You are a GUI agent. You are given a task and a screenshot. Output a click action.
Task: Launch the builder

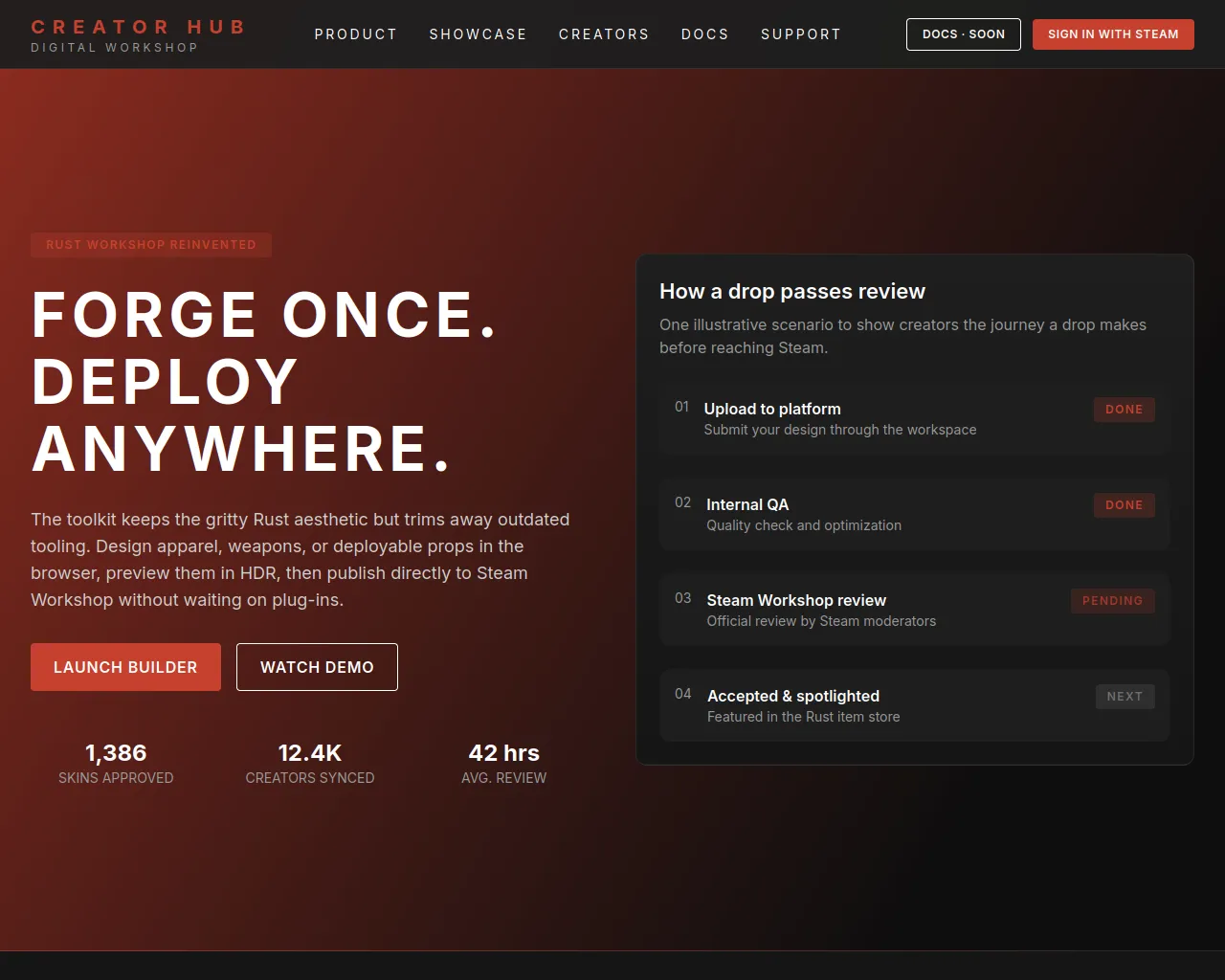tap(125, 667)
